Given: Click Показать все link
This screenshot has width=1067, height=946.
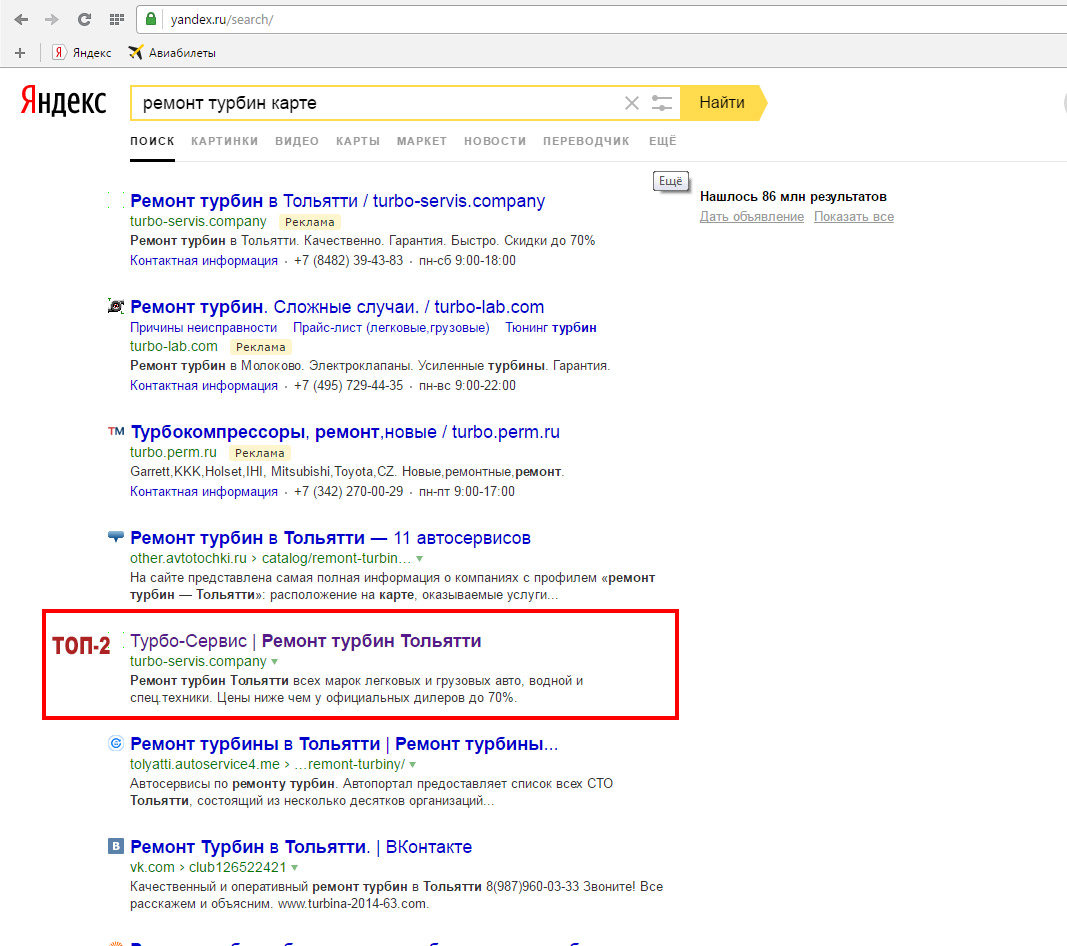Looking at the screenshot, I should coord(854,216).
